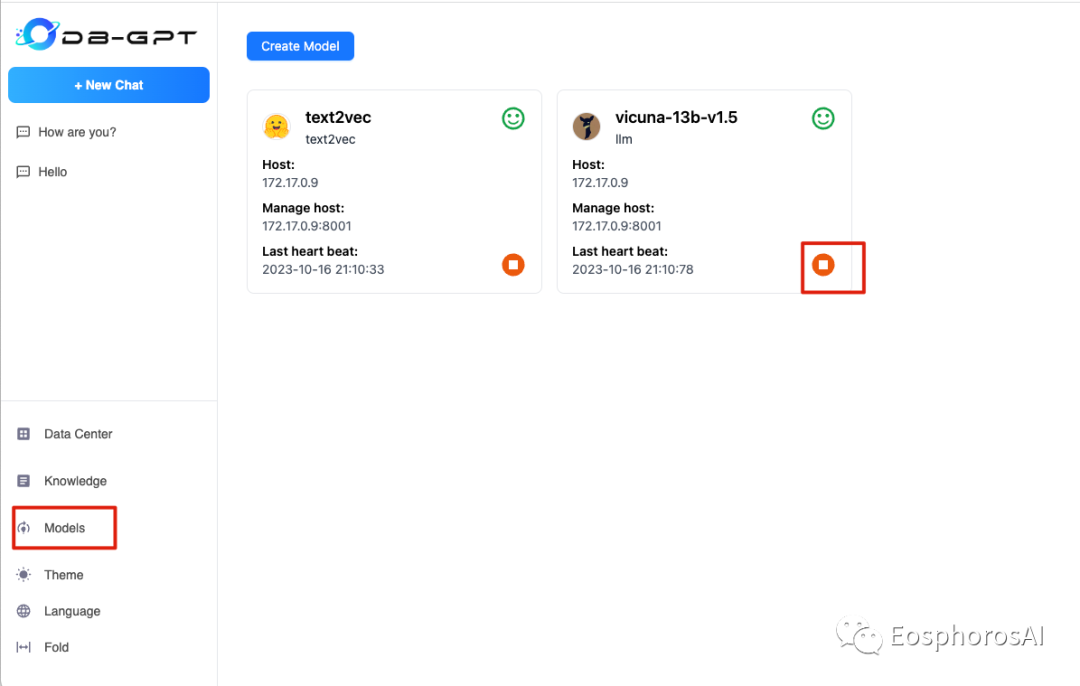The image size is (1080, 686).
Task: Click text2vec green smiley status icon
Action: point(513,119)
